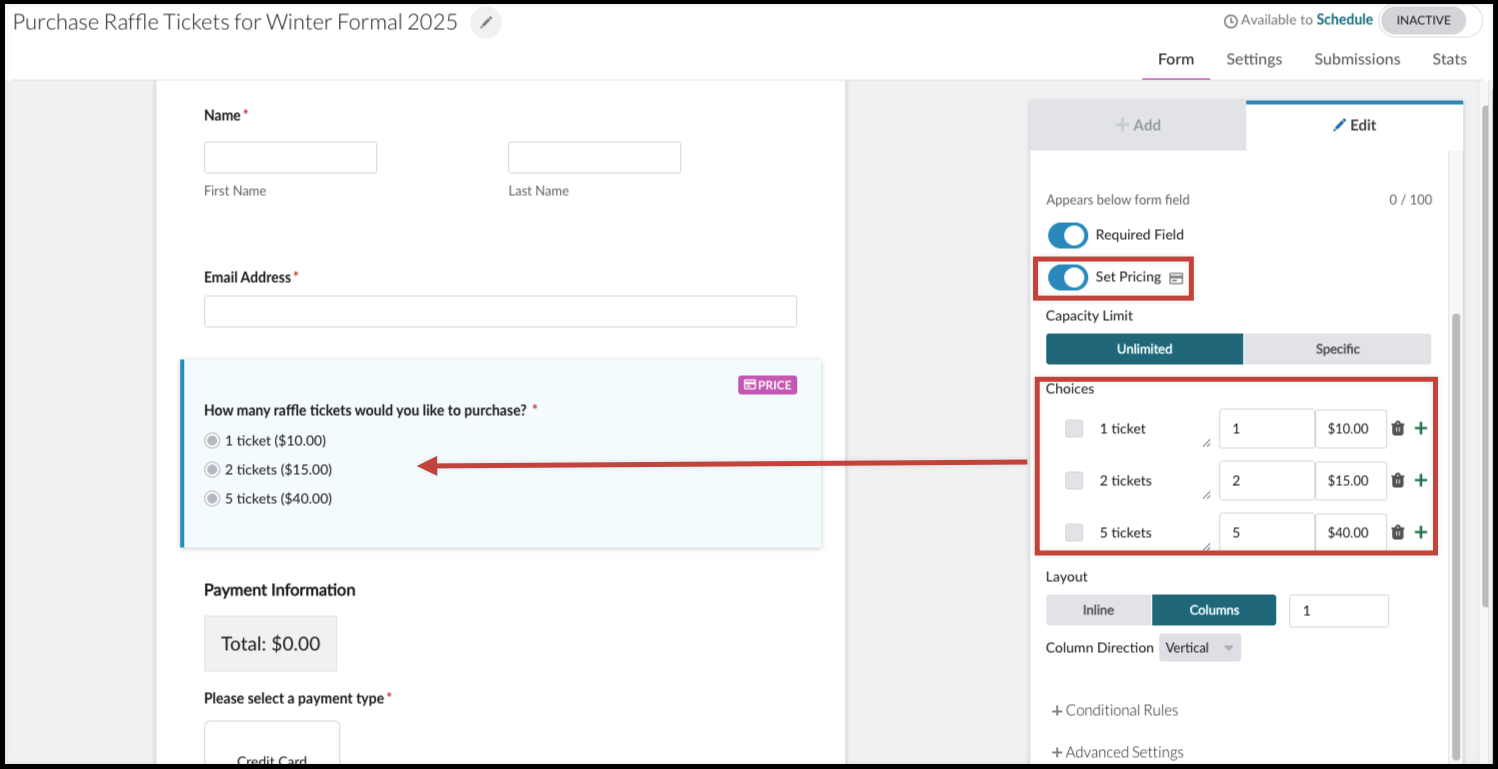
Task: Switch to the Form tab
Action: coord(1176,59)
